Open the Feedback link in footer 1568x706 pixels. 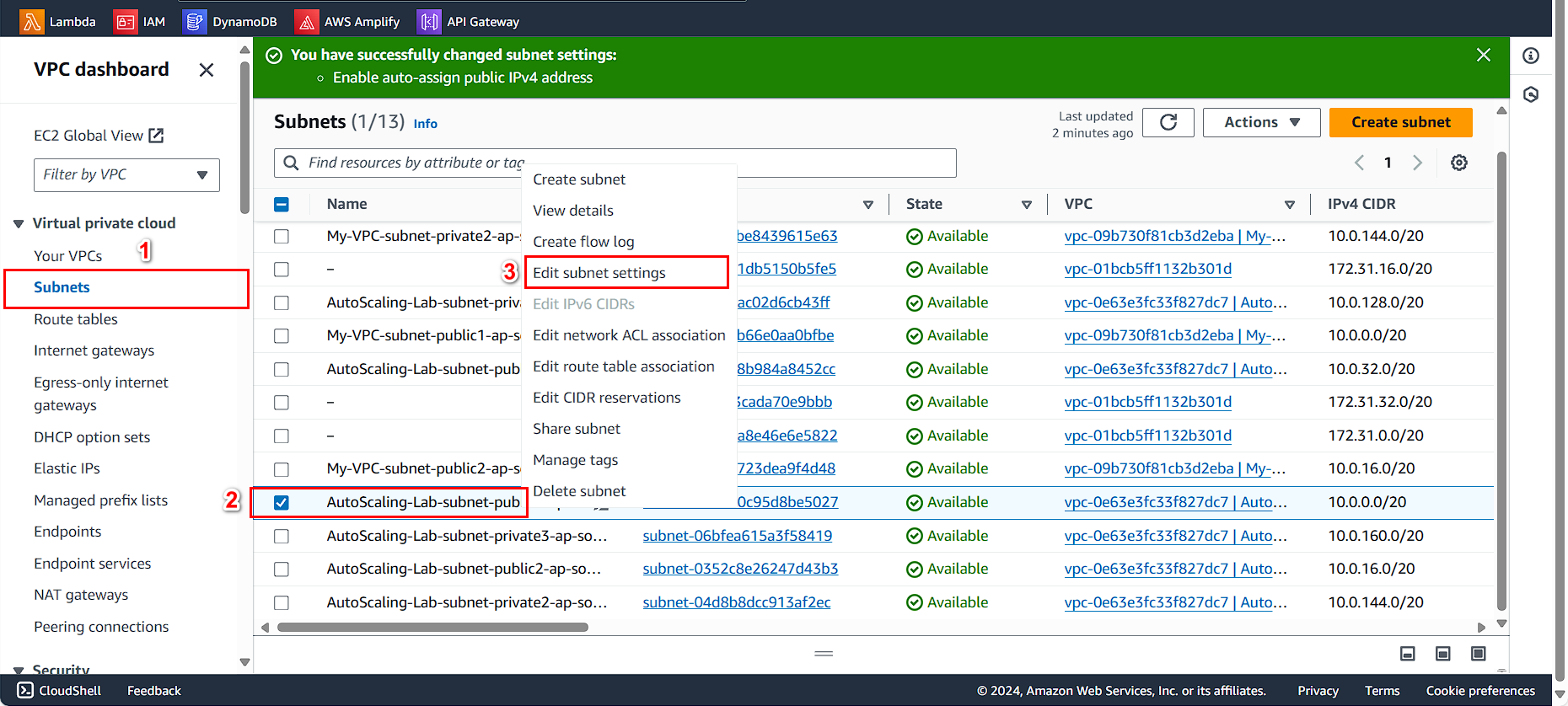click(x=154, y=691)
